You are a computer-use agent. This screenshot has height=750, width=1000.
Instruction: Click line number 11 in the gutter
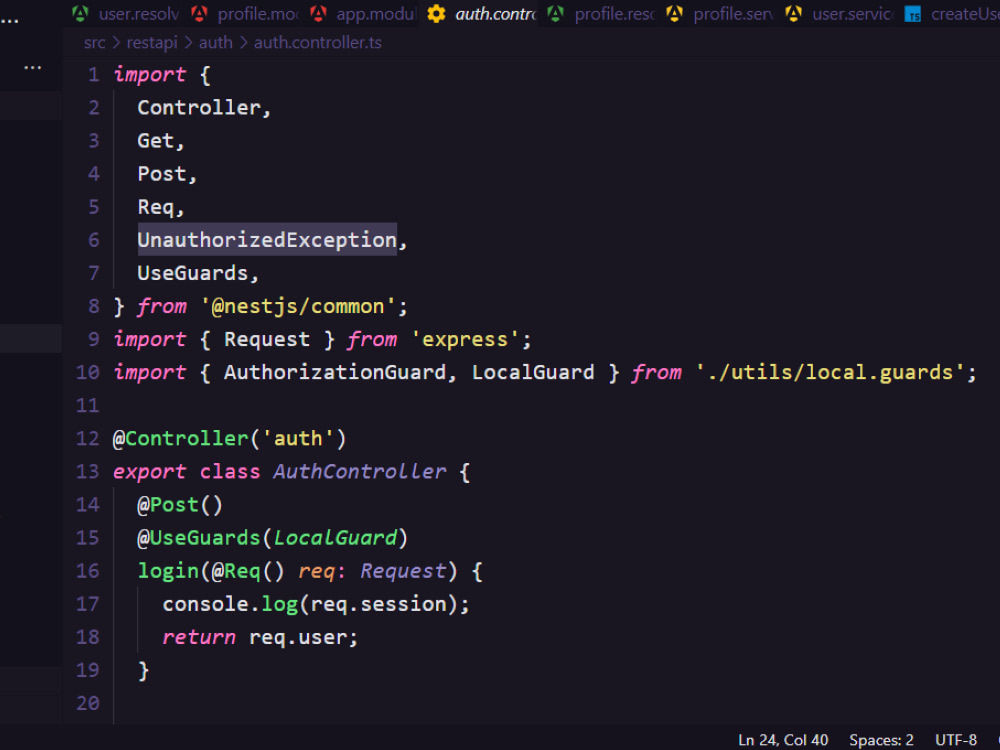(88, 406)
